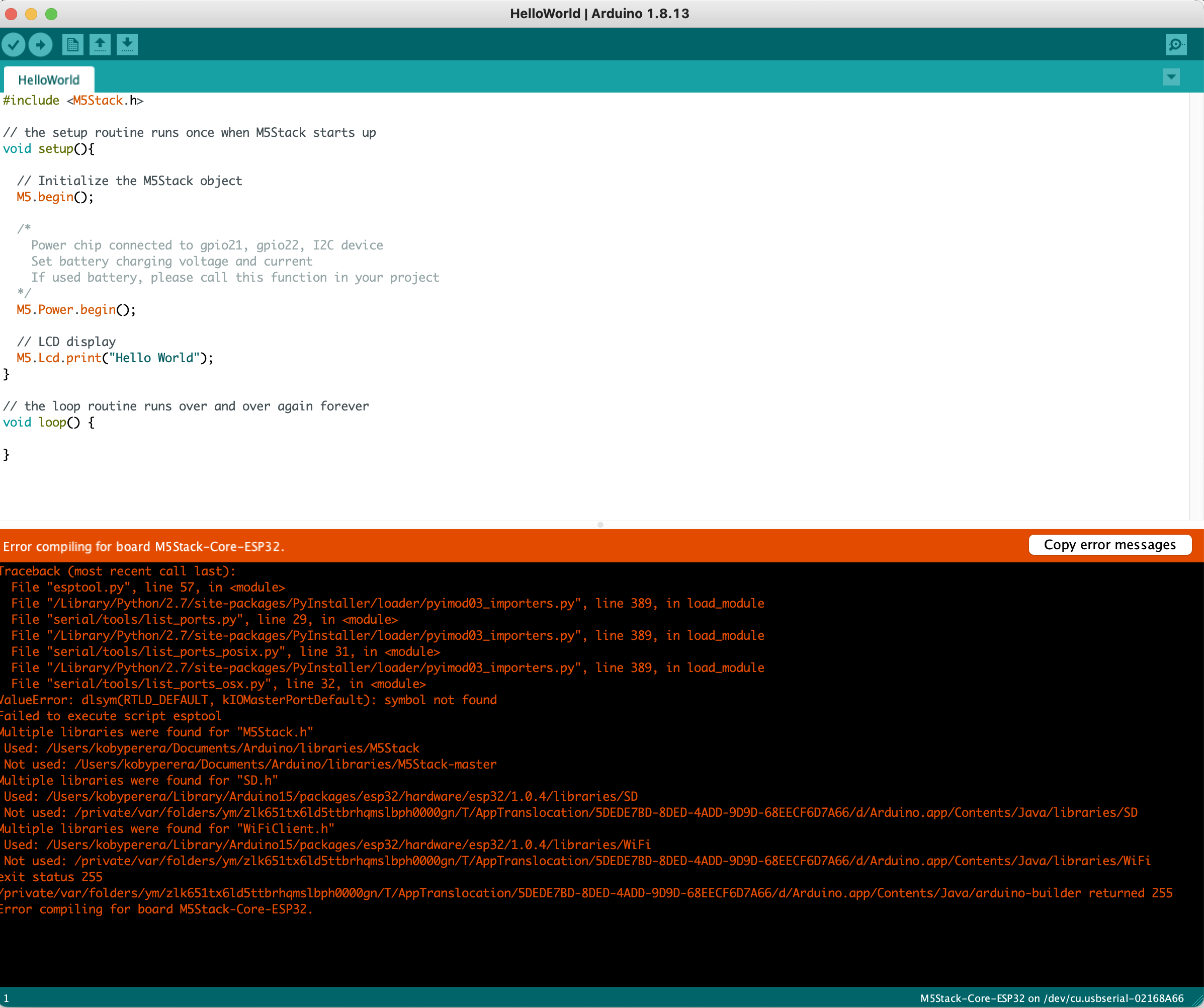
Task: Click 'serial/tools/list_ports.py' line 29 traceback line
Action: 204,619
